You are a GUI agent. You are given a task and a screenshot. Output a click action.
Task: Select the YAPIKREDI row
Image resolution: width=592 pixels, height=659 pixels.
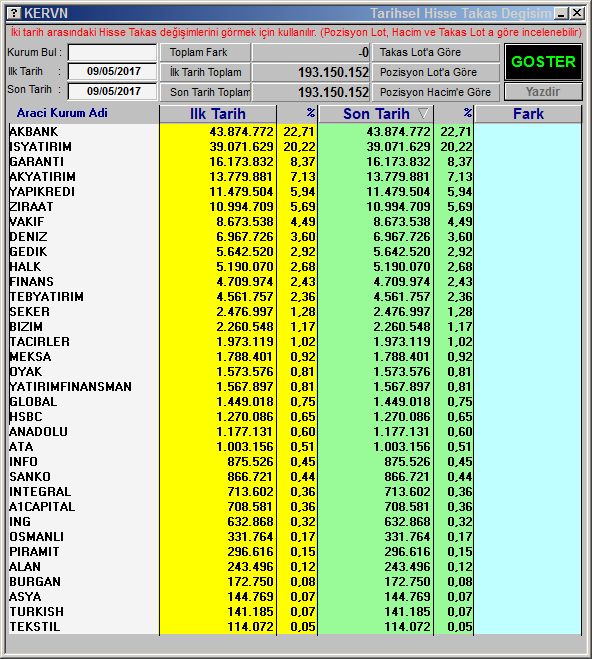(x=295, y=192)
